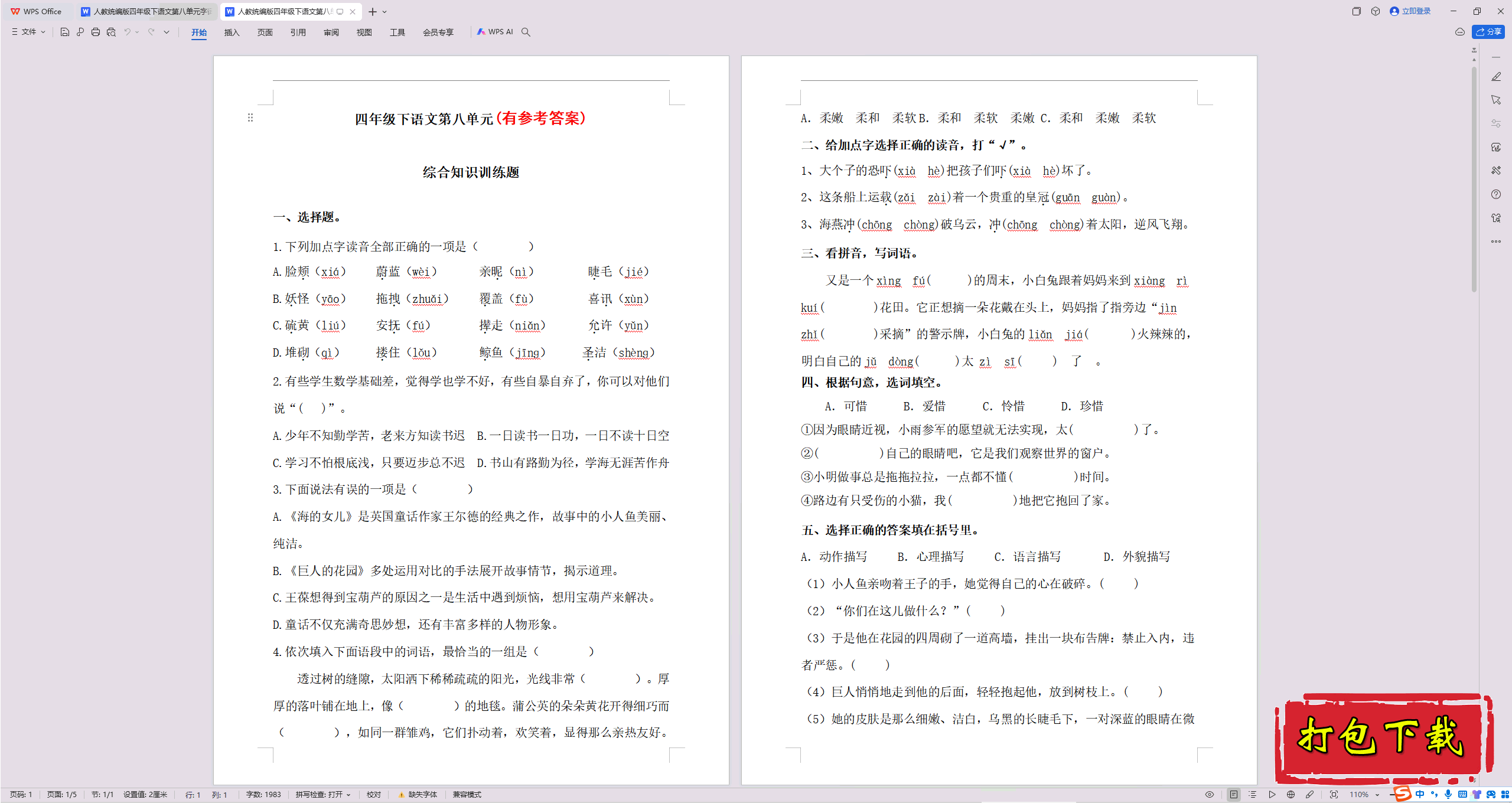Expand the 文件 menu dropdown
Image resolution: width=1512 pixels, height=803 pixels.
pyautogui.click(x=28, y=32)
